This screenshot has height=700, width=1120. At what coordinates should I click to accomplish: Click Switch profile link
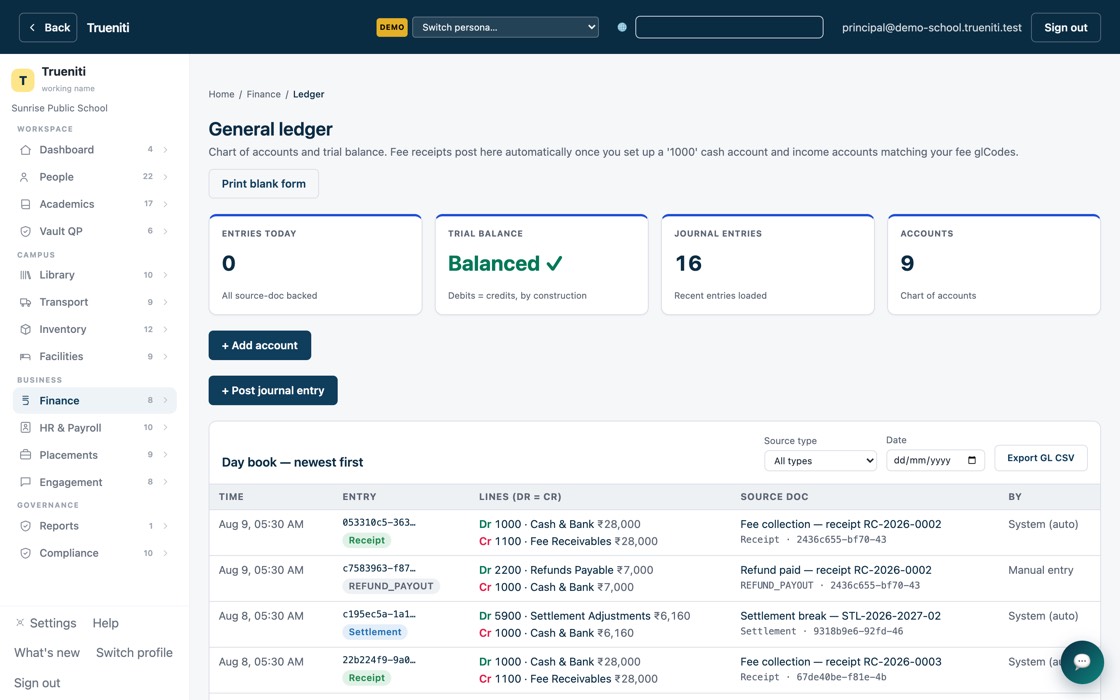tap(134, 652)
